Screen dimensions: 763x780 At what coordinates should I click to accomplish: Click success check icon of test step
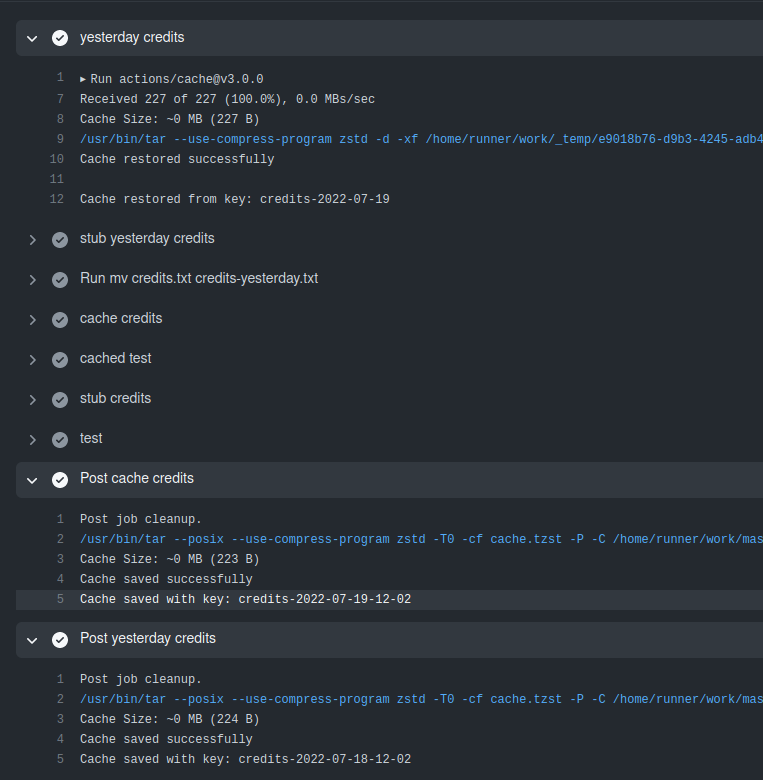tap(60, 440)
